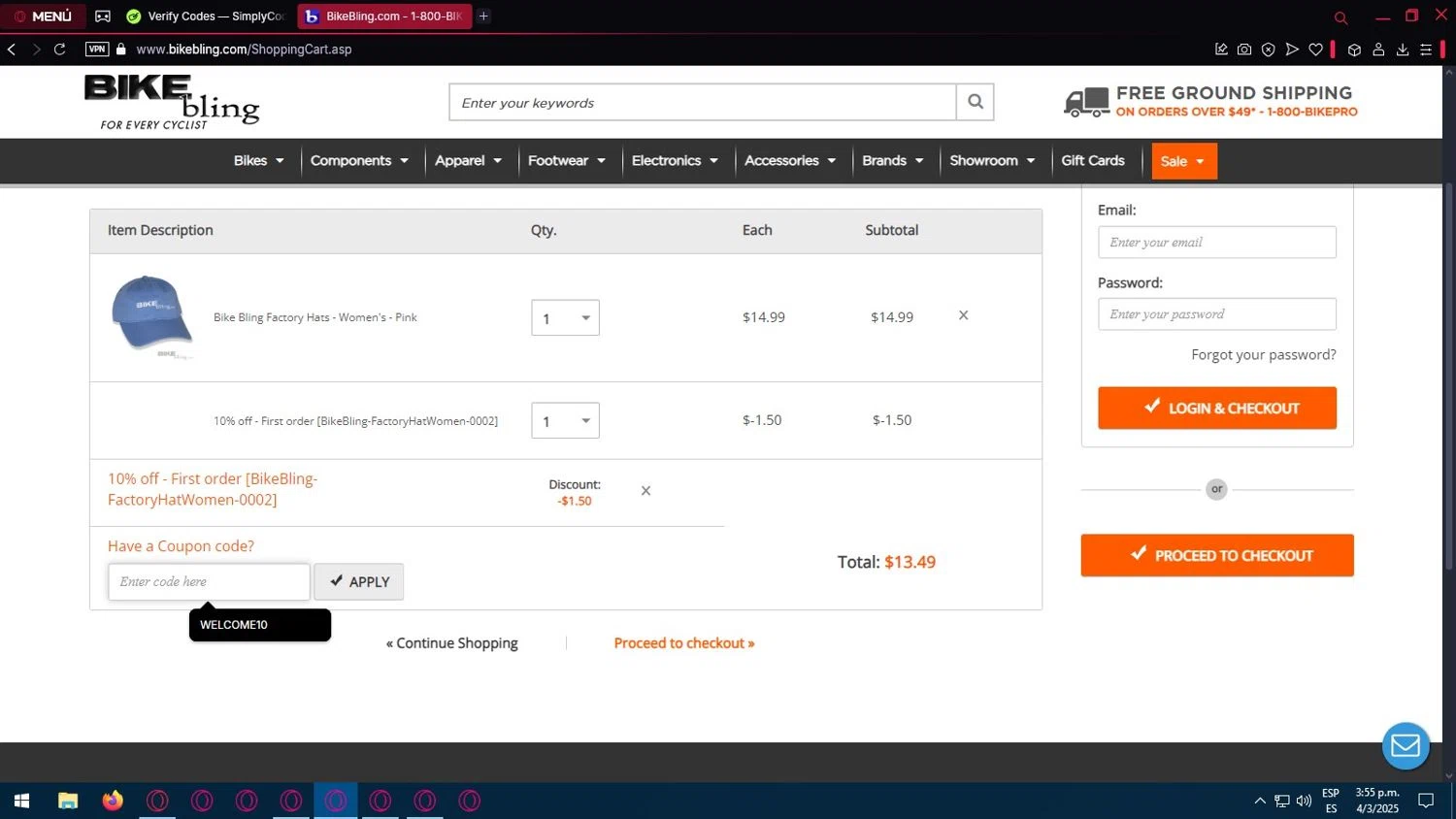1456x819 pixels.
Task: Click the PROCEED TO CHECKOUT button
Action: click(1217, 556)
